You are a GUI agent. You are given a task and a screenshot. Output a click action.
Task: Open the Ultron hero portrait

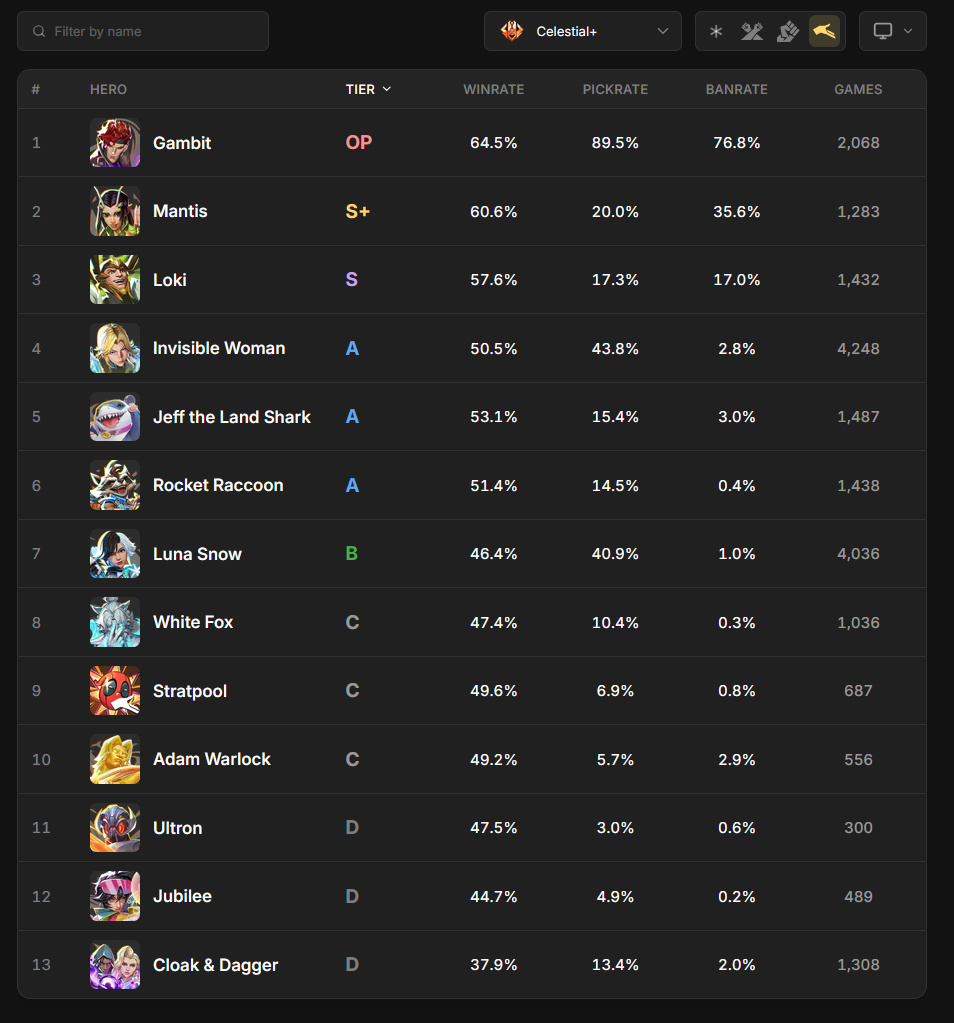pos(115,827)
